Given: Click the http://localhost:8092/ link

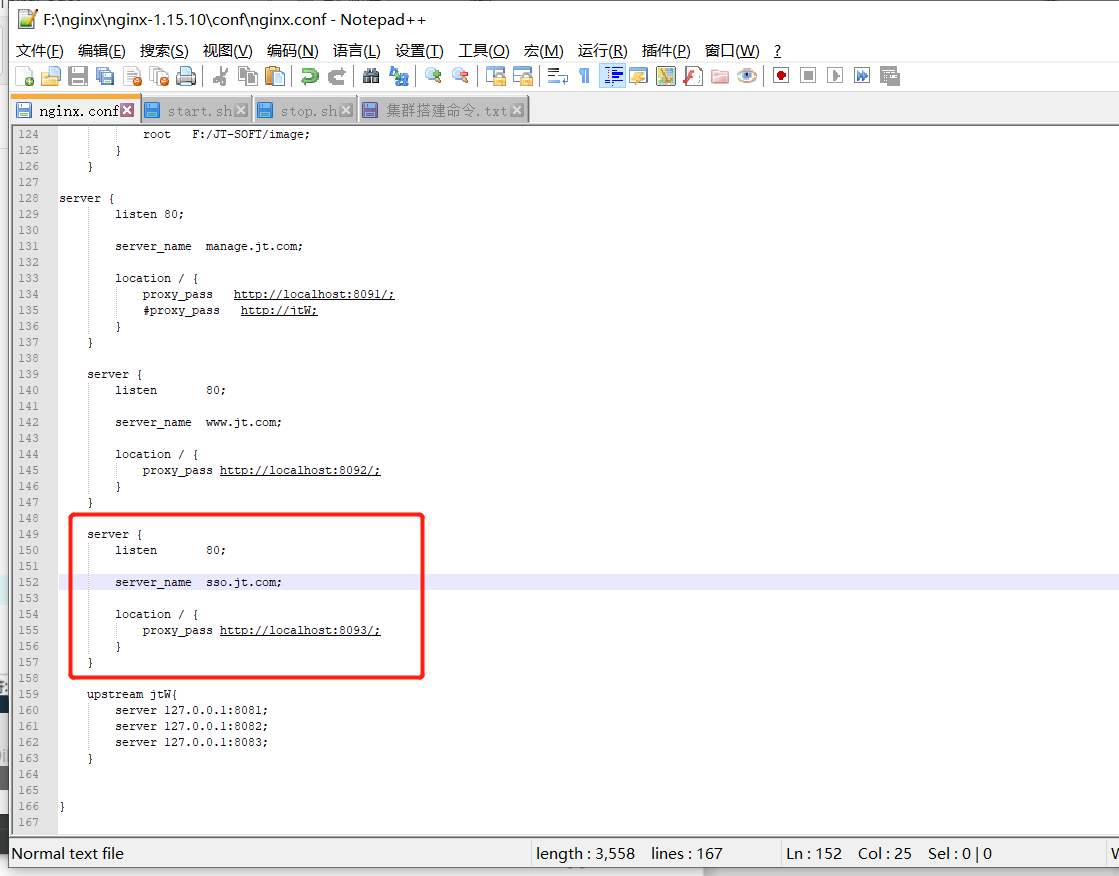Looking at the screenshot, I should click(x=300, y=470).
